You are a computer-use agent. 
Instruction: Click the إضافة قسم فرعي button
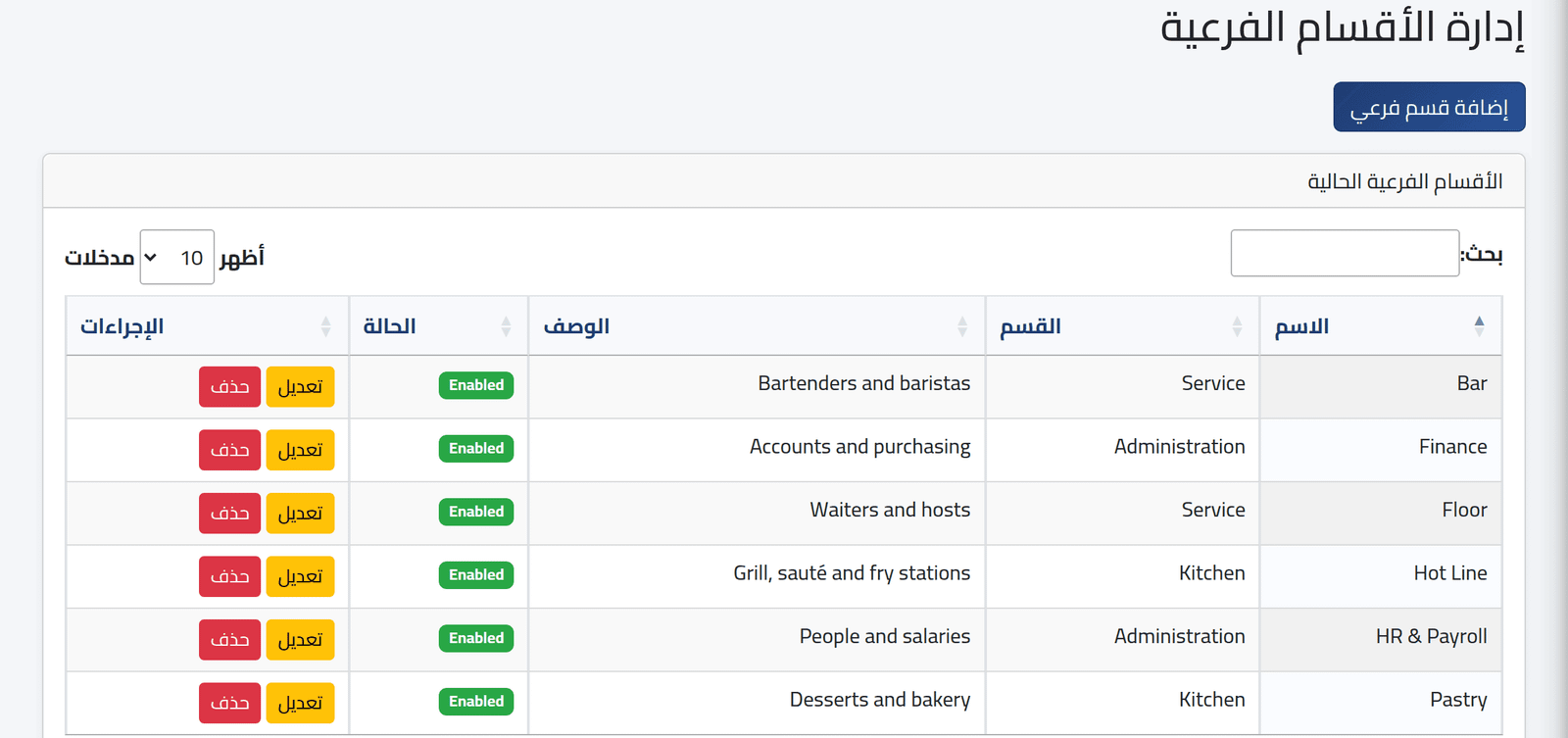tap(1429, 107)
